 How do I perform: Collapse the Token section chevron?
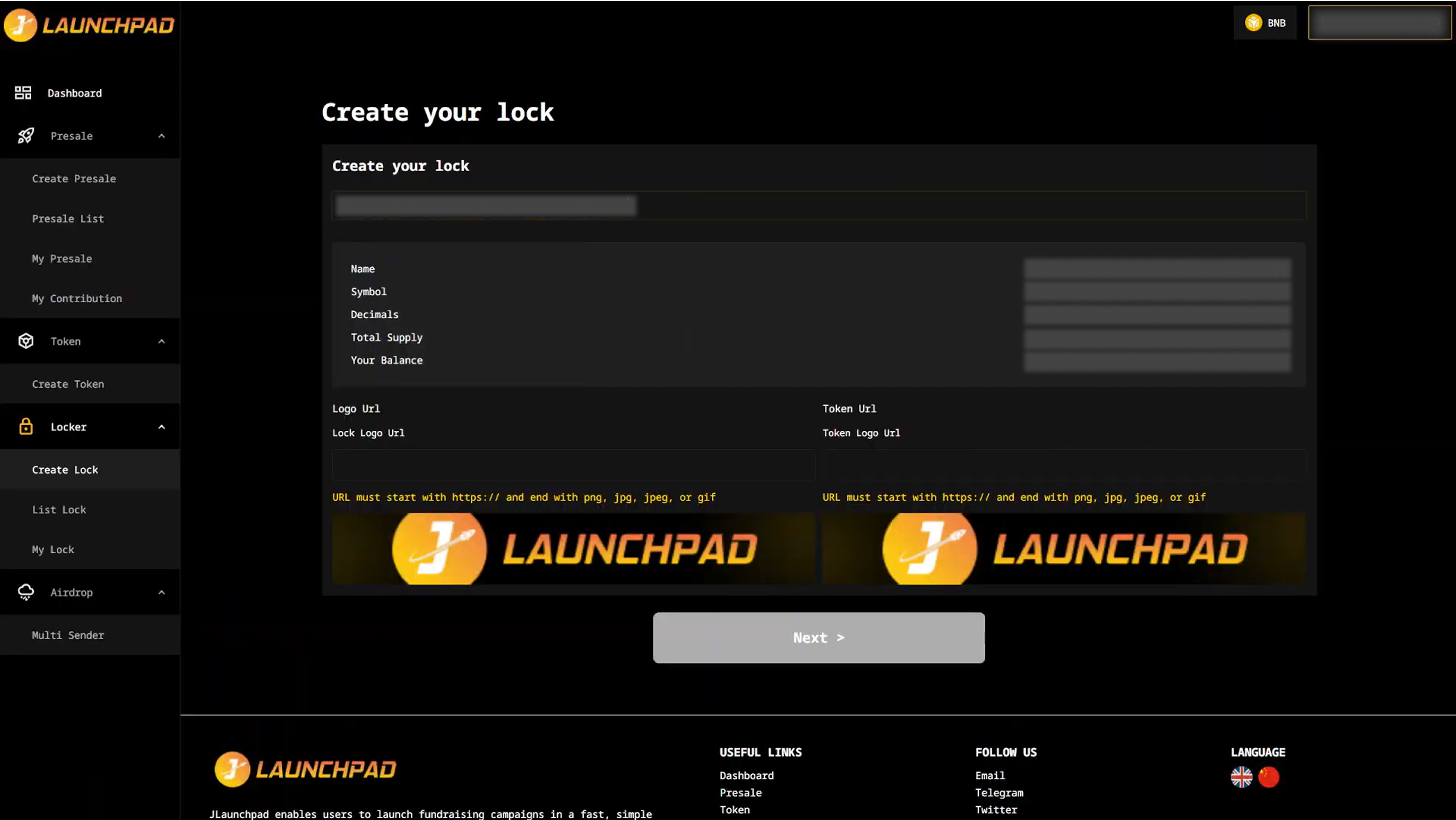pos(162,341)
